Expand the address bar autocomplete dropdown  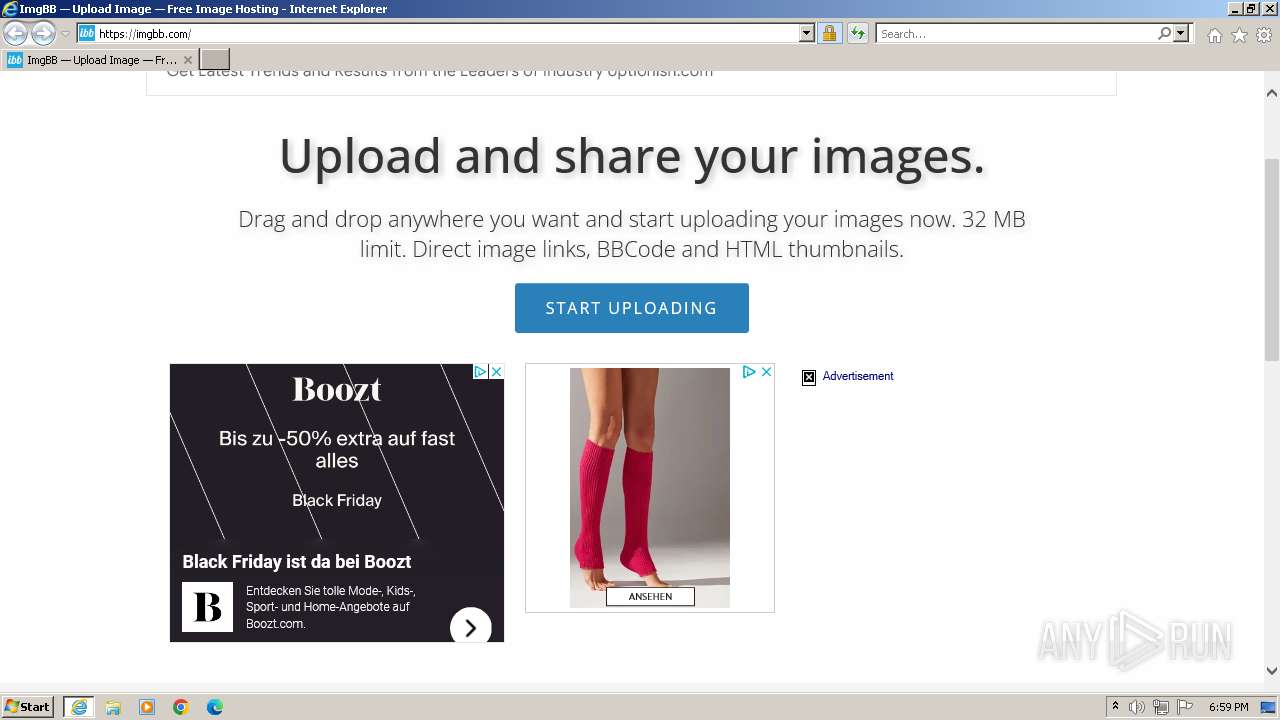coord(807,33)
